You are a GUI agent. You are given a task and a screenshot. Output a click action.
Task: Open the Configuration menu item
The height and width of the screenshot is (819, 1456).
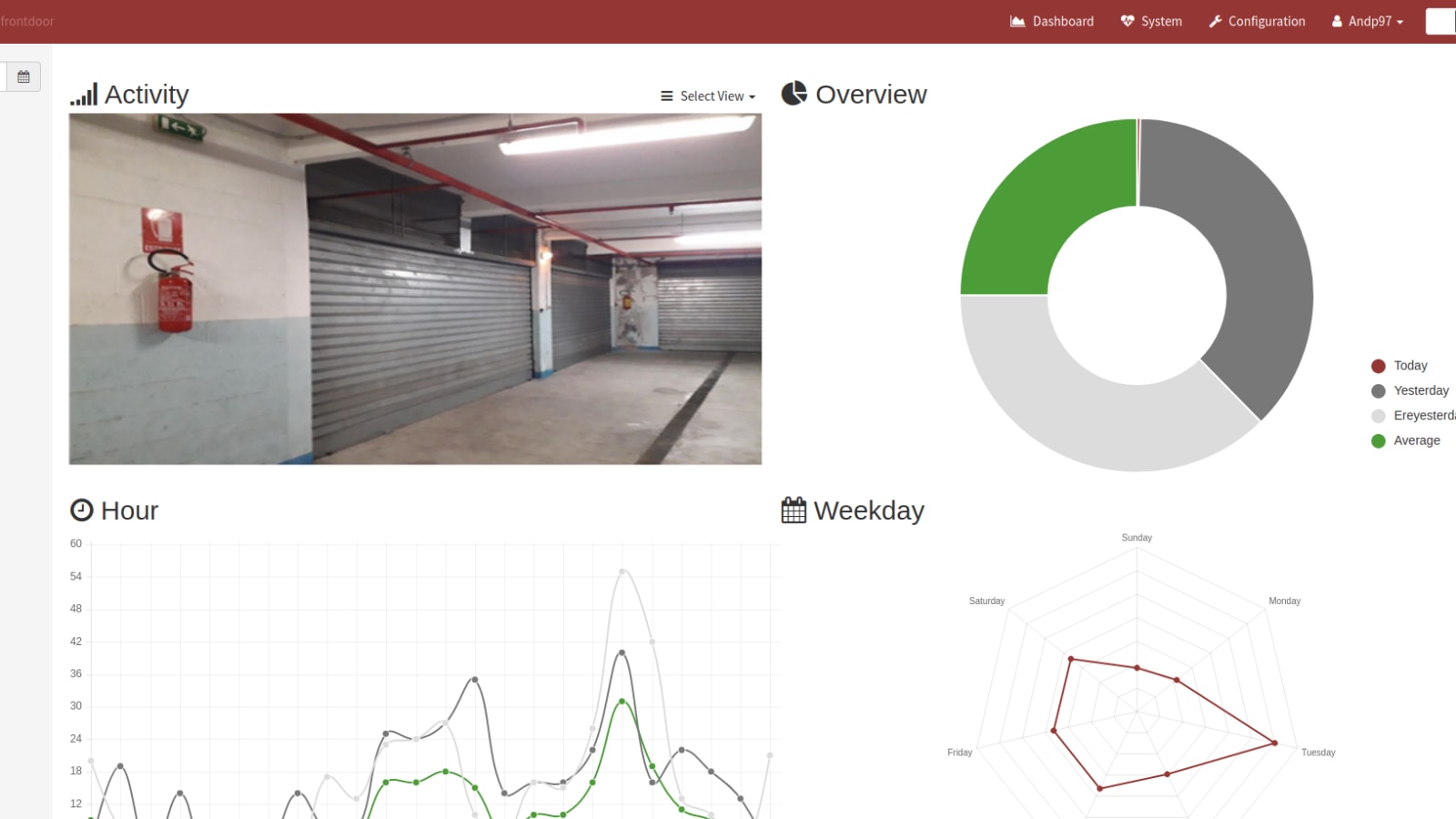(x=1257, y=21)
